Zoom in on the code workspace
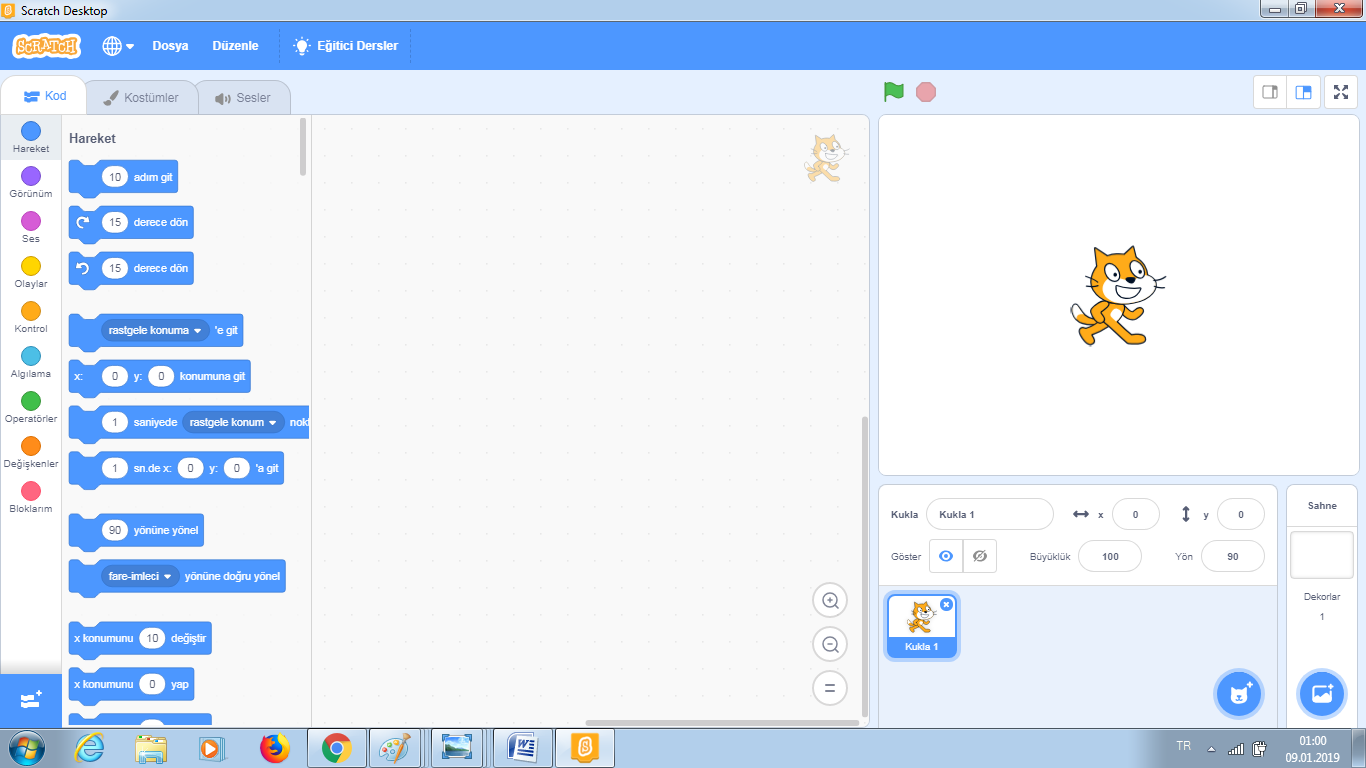 (830, 601)
